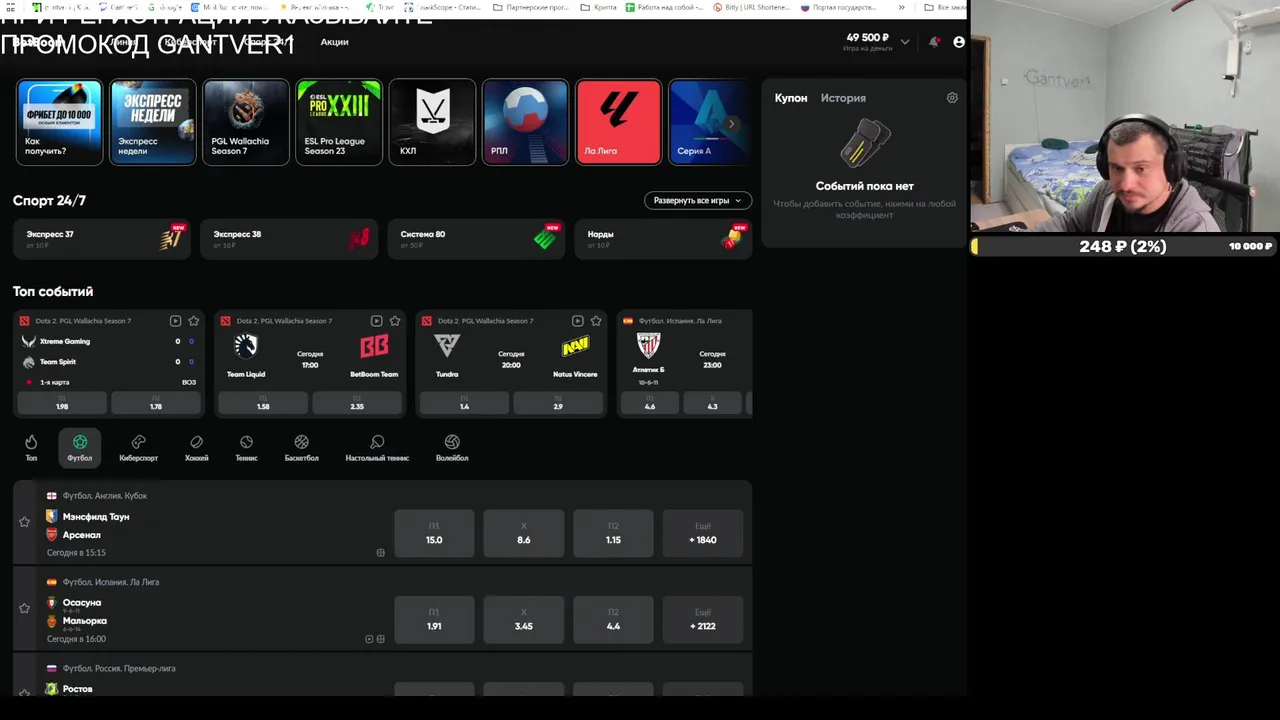Image resolution: width=1280 pixels, height=720 pixels.
Task: Open the notifications bell icon
Action: click(x=934, y=42)
